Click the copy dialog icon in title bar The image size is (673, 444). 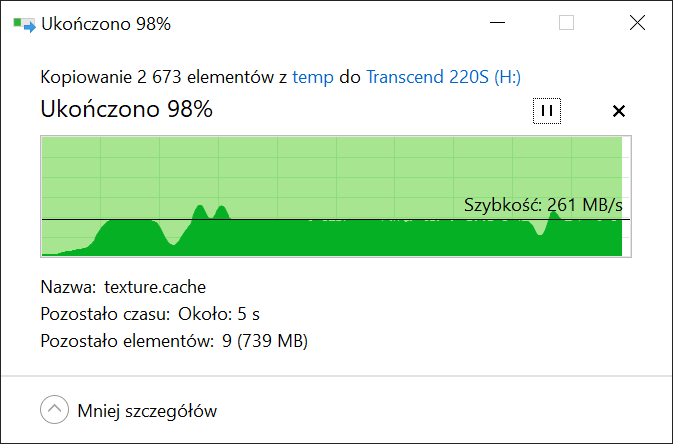tap(24, 24)
